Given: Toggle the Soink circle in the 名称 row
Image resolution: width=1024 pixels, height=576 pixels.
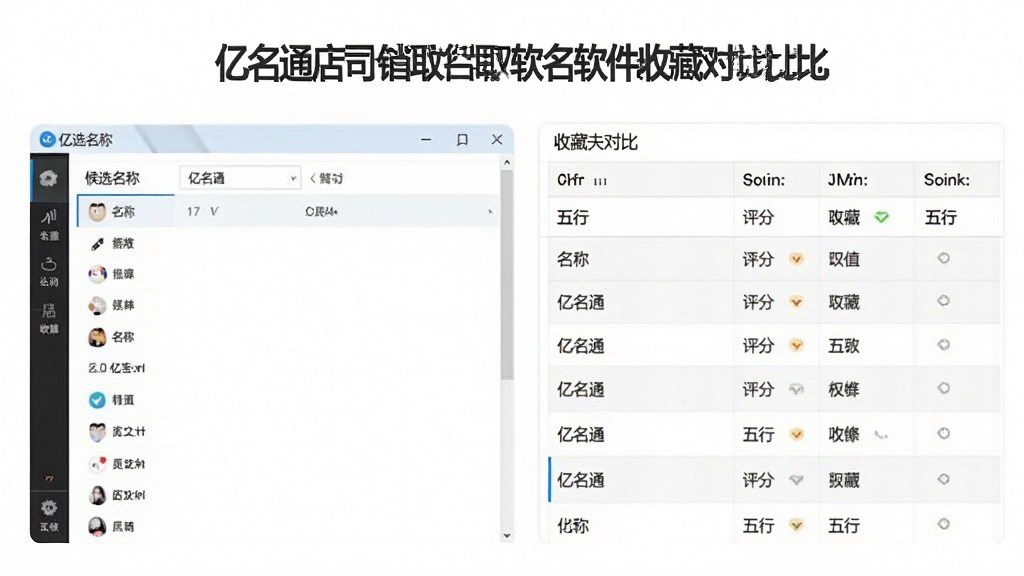Looking at the screenshot, I should pyautogui.click(x=943, y=258).
